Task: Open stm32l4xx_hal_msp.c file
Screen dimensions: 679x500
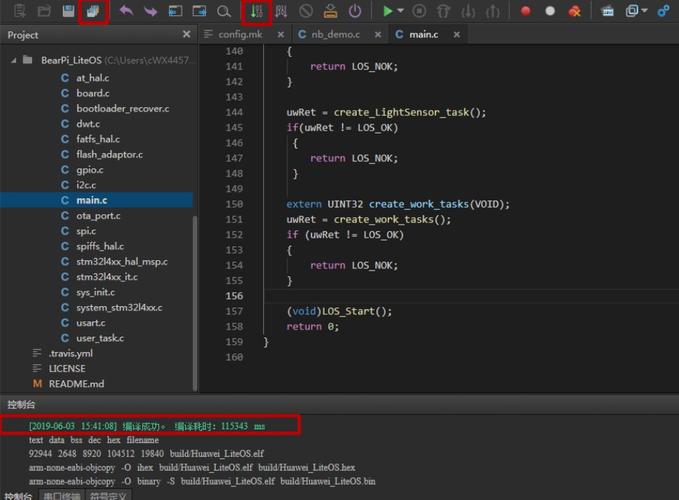Action: (x=122, y=261)
